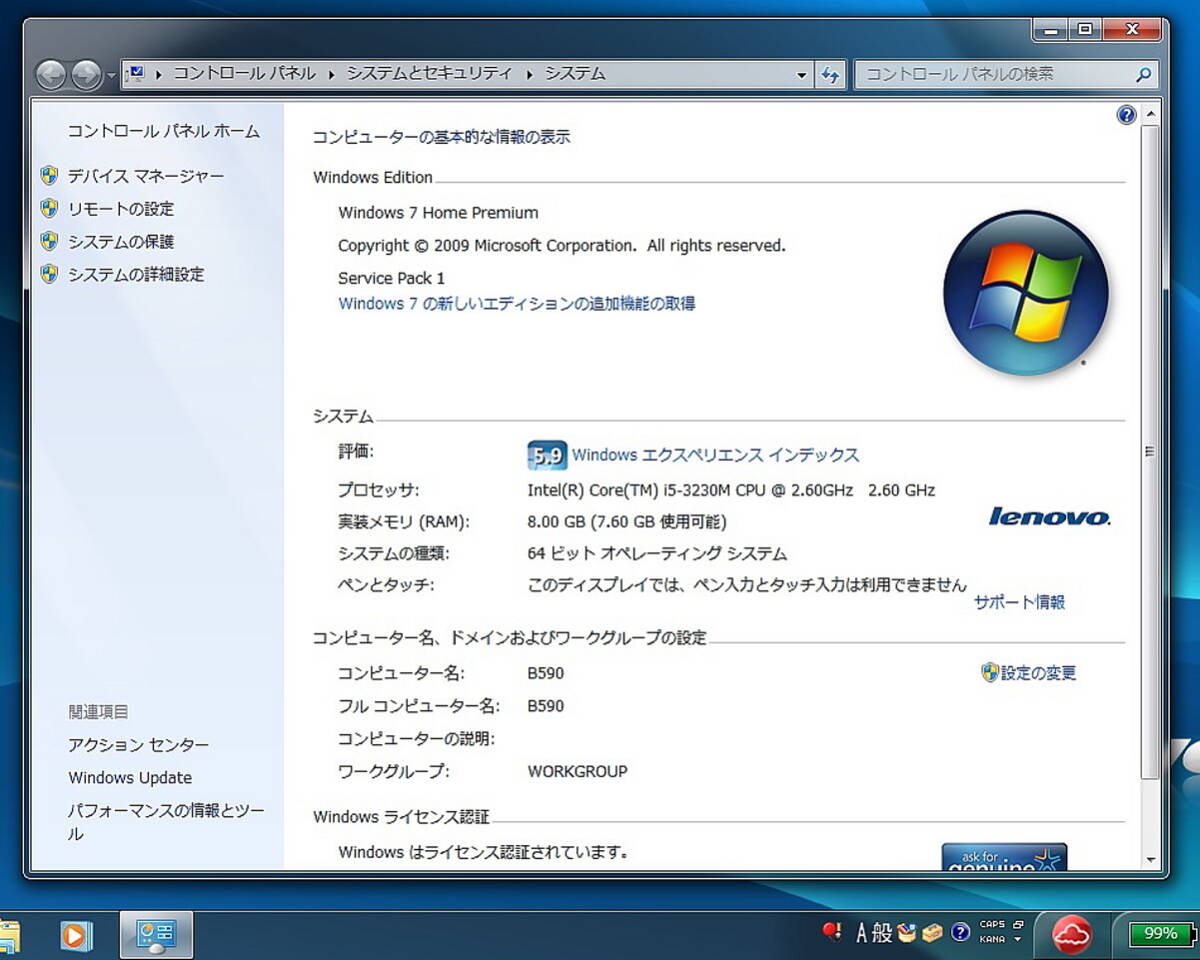Viewport: 1200px width, 960px height.
Task: Open Windows エクスペリエンス インデックス link
Action: (x=715, y=455)
